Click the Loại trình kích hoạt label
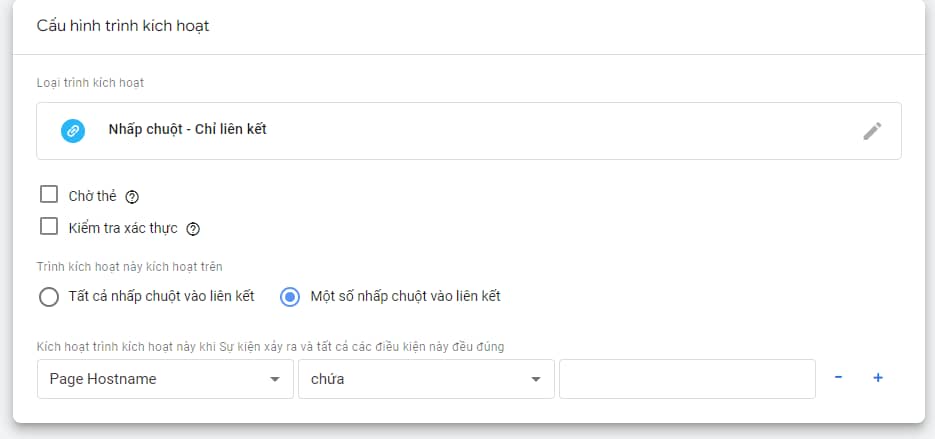 point(90,83)
